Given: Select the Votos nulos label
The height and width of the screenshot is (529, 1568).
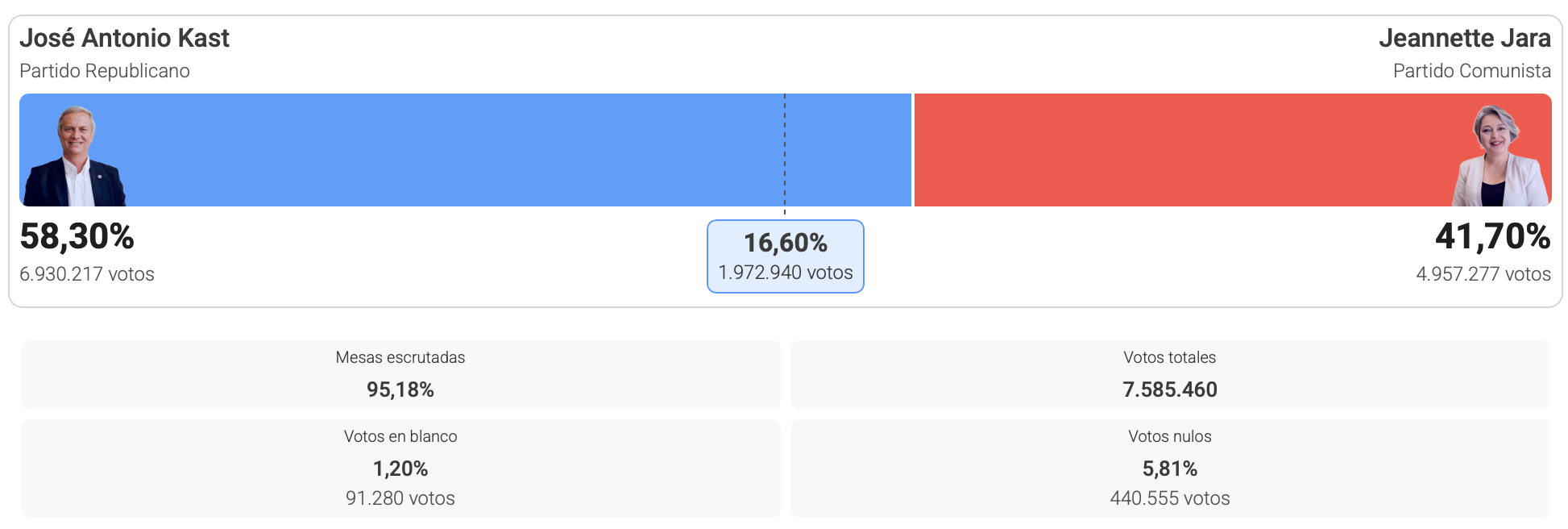Looking at the screenshot, I should tap(1170, 436).
